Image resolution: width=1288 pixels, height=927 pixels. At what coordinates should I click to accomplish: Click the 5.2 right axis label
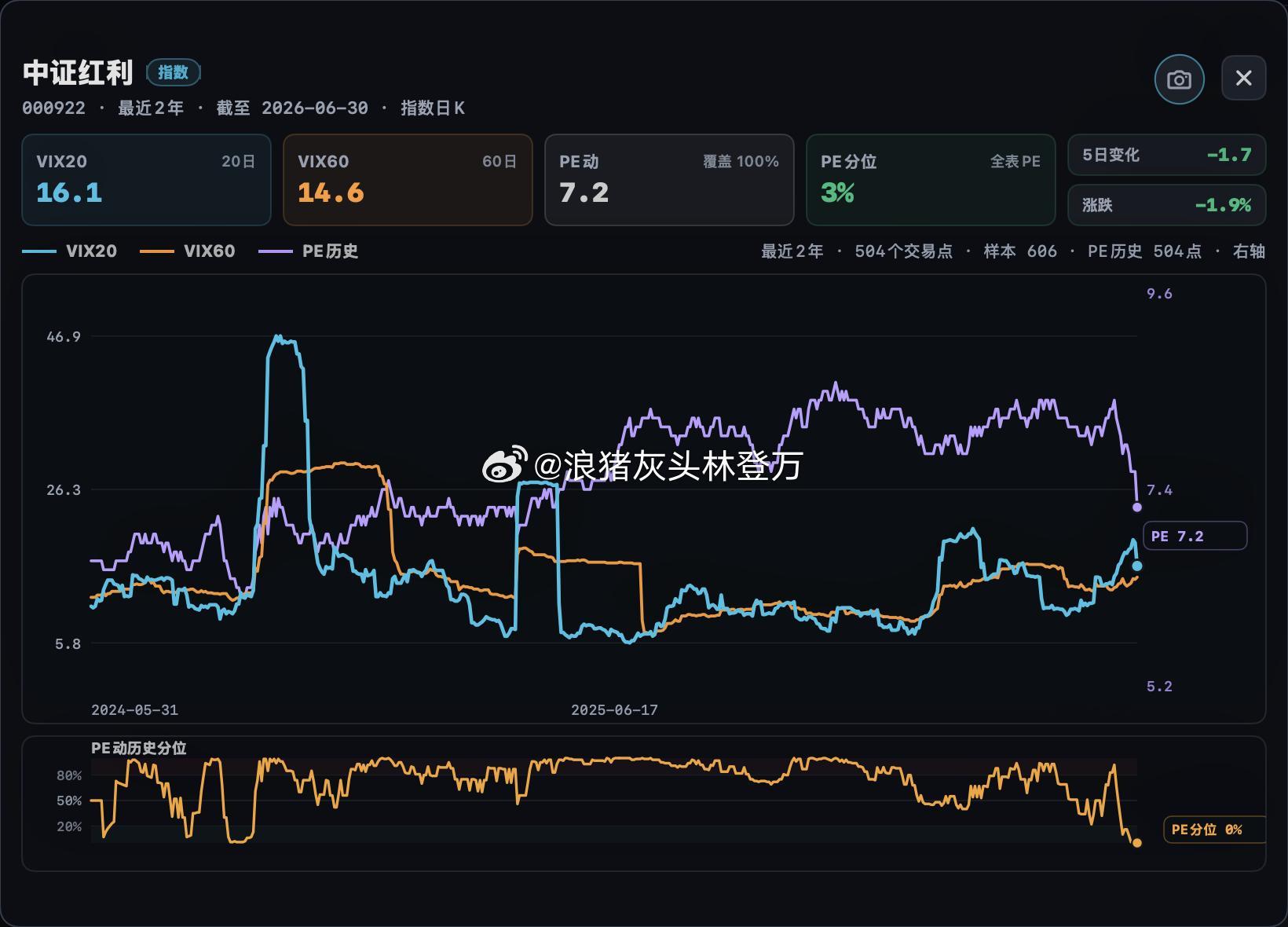click(1159, 687)
